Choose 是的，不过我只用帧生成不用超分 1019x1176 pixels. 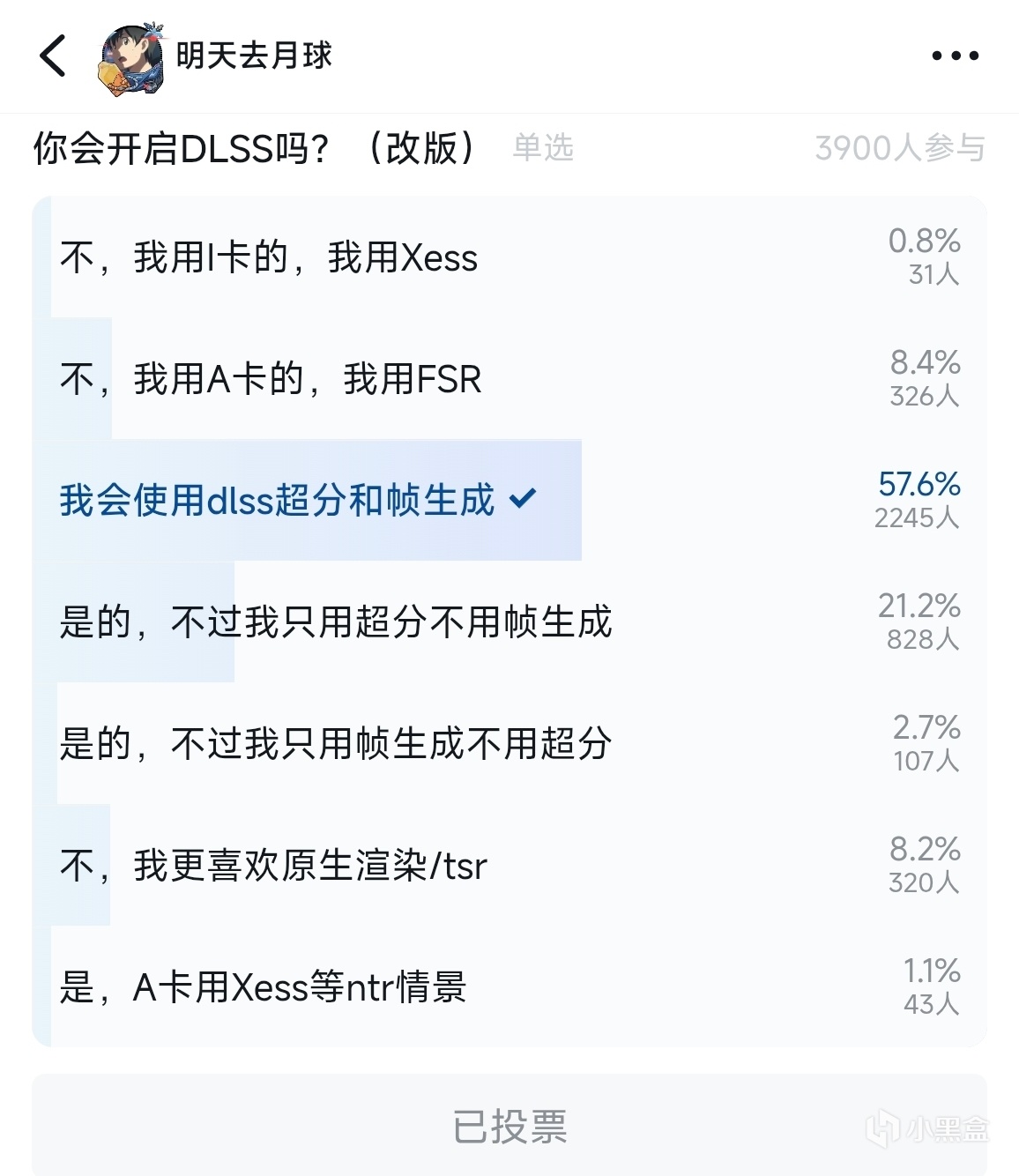click(x=335, y=744)
